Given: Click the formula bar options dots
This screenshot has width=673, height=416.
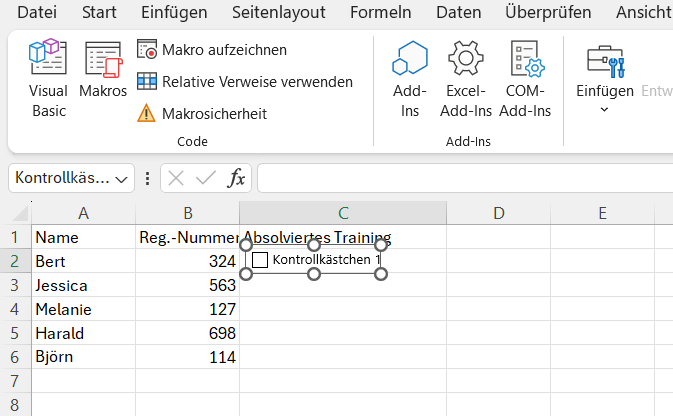Looking at the screenshot, I should pos(148,179).
